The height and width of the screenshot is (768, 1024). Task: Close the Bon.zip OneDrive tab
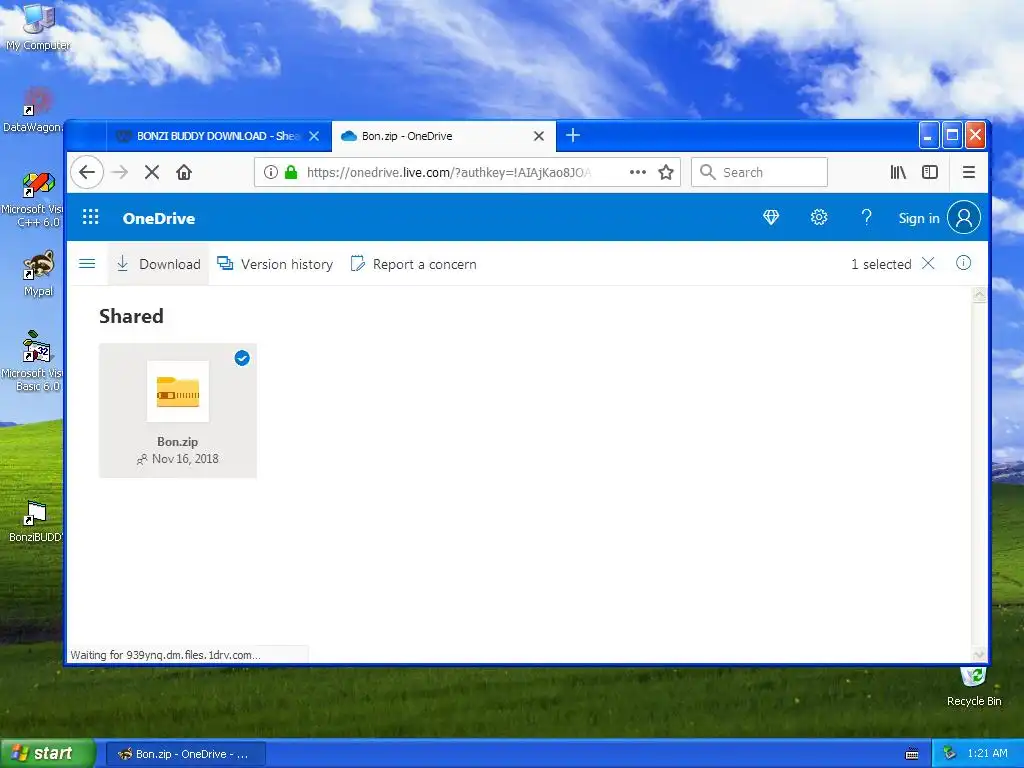[x=539, y=136]
